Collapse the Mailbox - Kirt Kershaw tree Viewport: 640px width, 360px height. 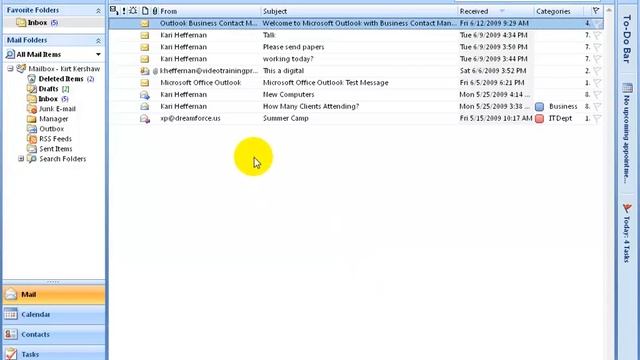(10, 69)
